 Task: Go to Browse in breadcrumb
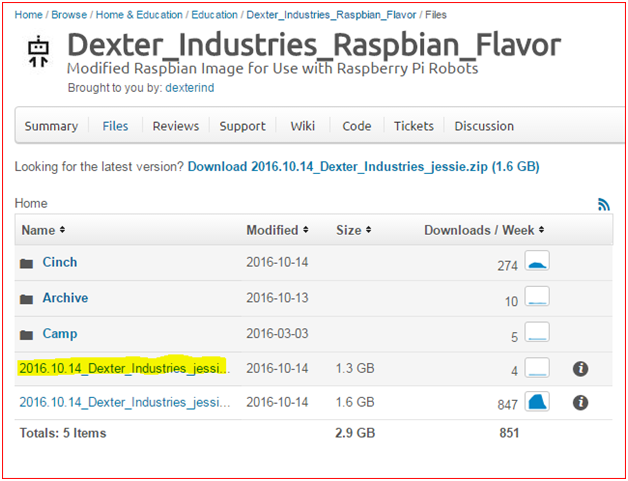tap(69, 15)
